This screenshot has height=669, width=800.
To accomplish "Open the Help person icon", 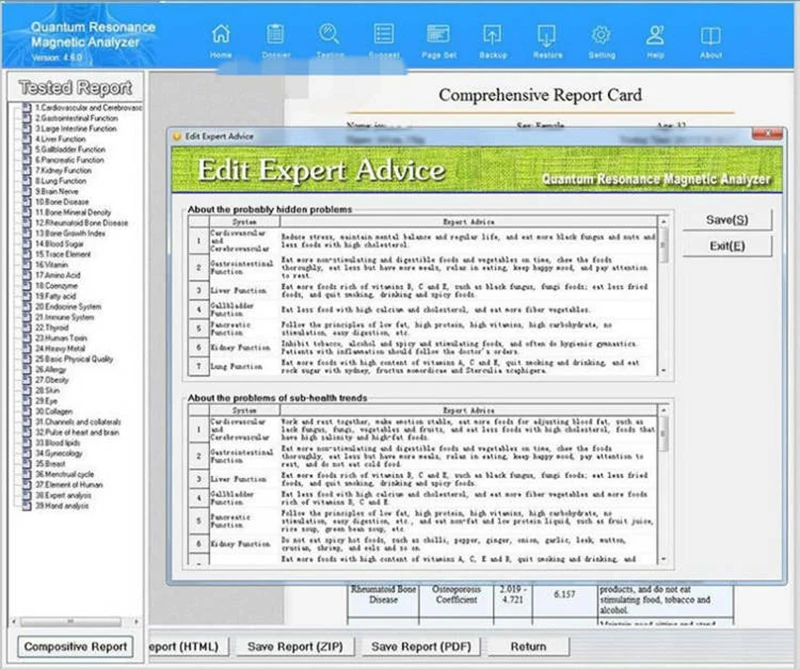I will tap(655, 34).
